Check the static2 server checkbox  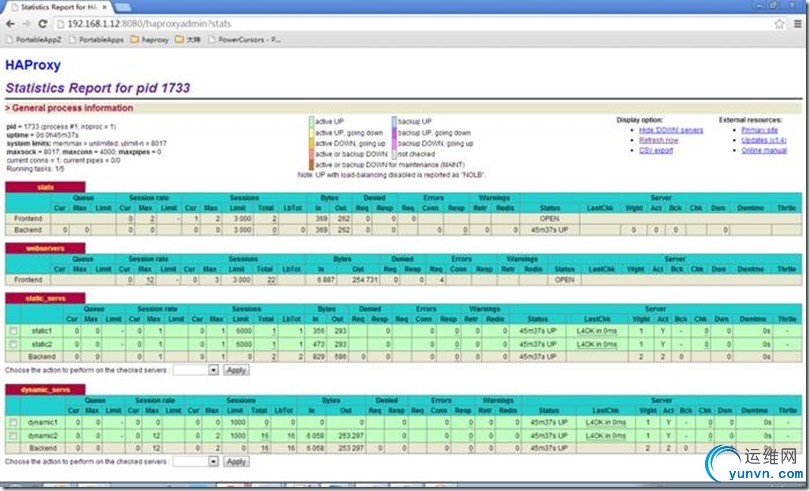click(12, 344)
